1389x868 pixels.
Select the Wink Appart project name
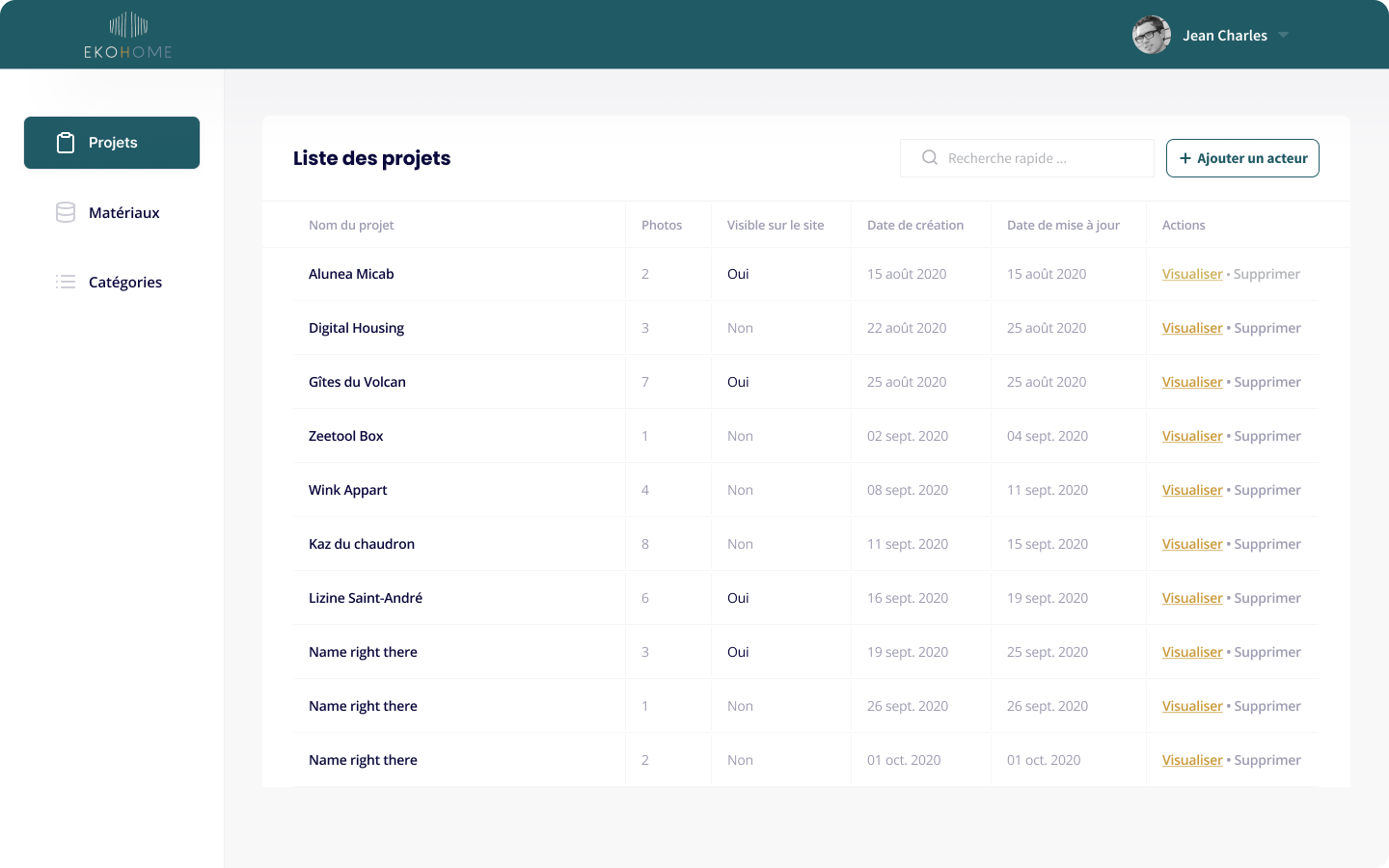pos(347,490)
